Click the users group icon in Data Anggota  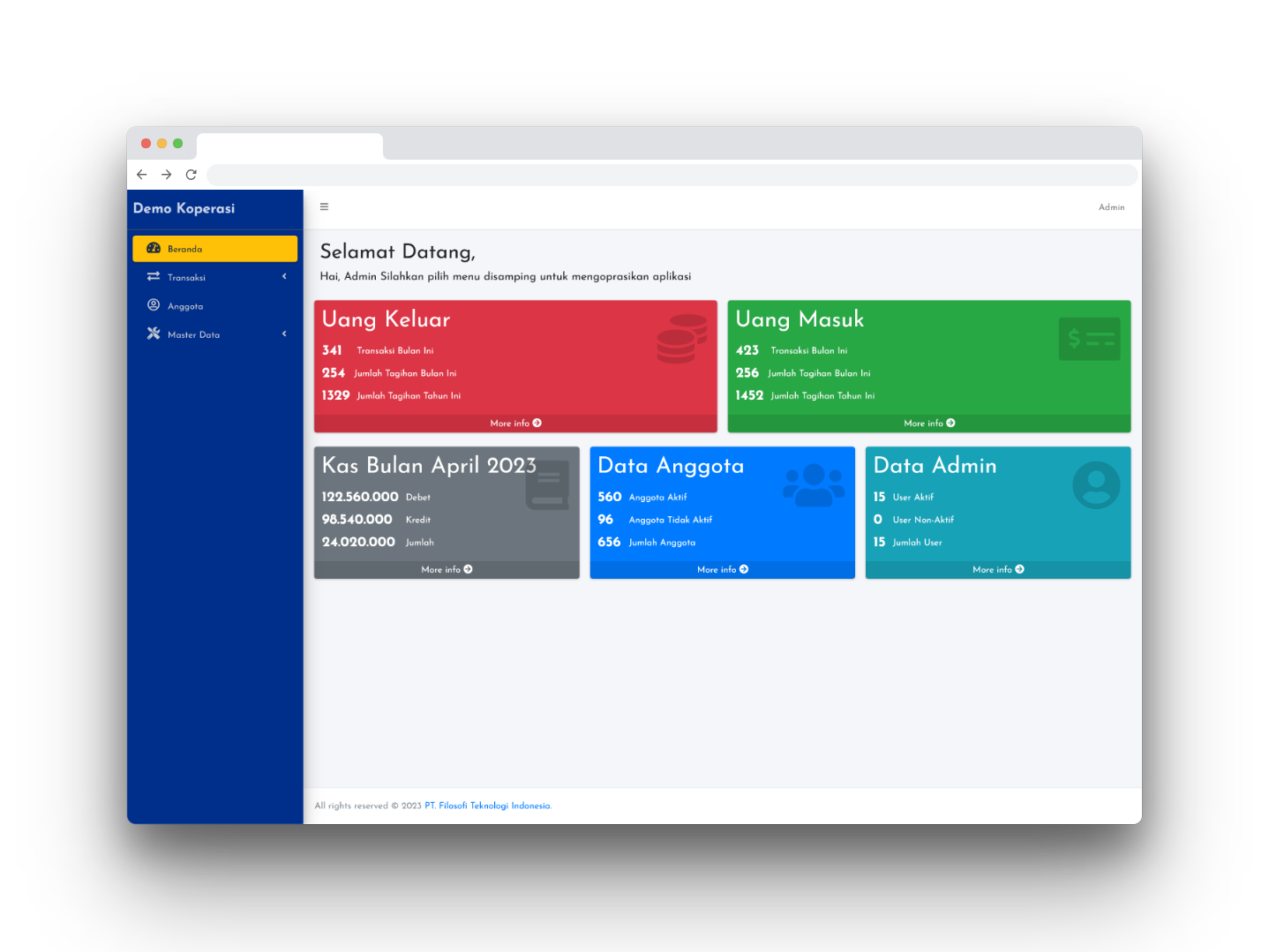coord(814,485)
